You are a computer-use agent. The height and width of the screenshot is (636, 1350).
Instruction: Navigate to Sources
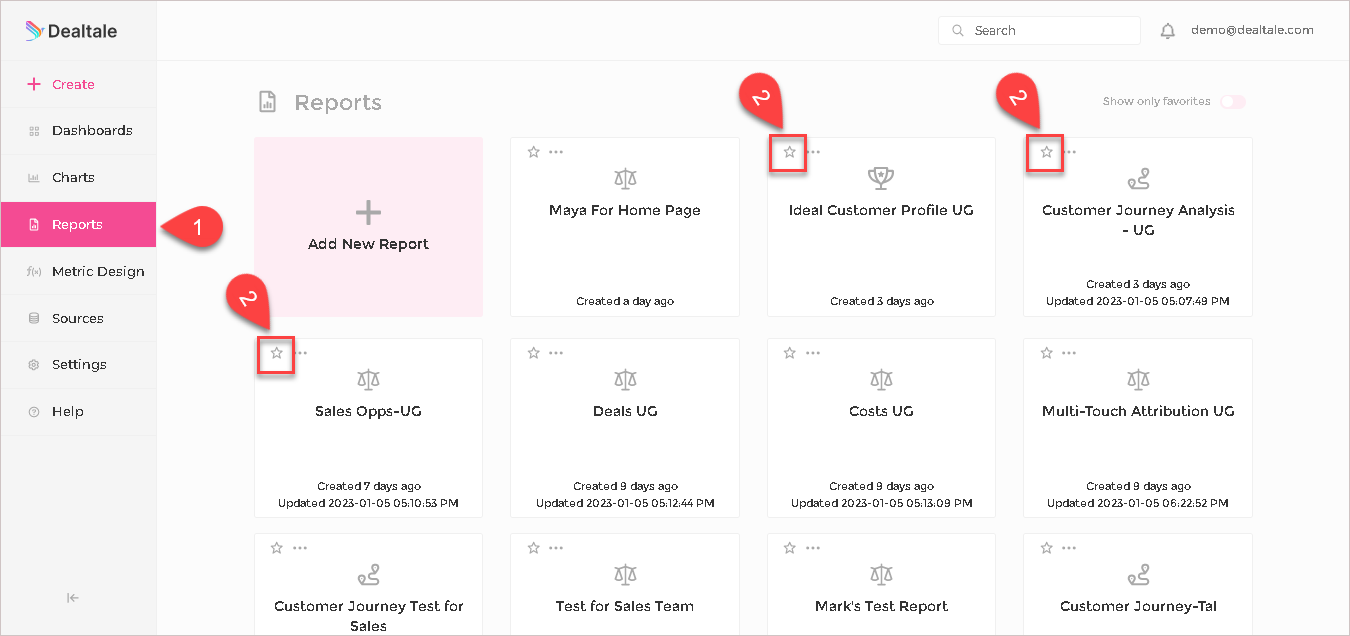[x=78, y=319]
